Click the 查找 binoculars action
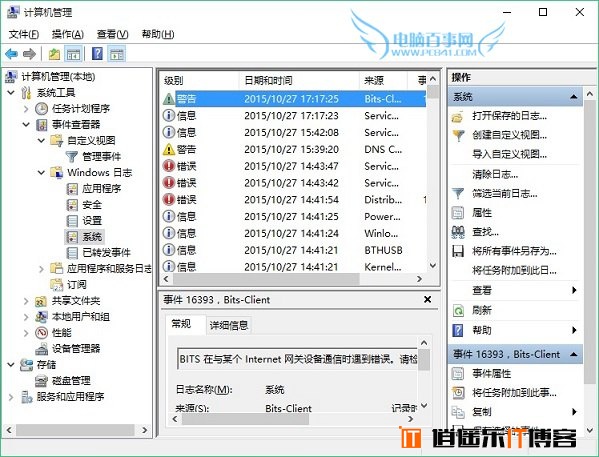Screen dimensions: 599x457 pos(485,232)
